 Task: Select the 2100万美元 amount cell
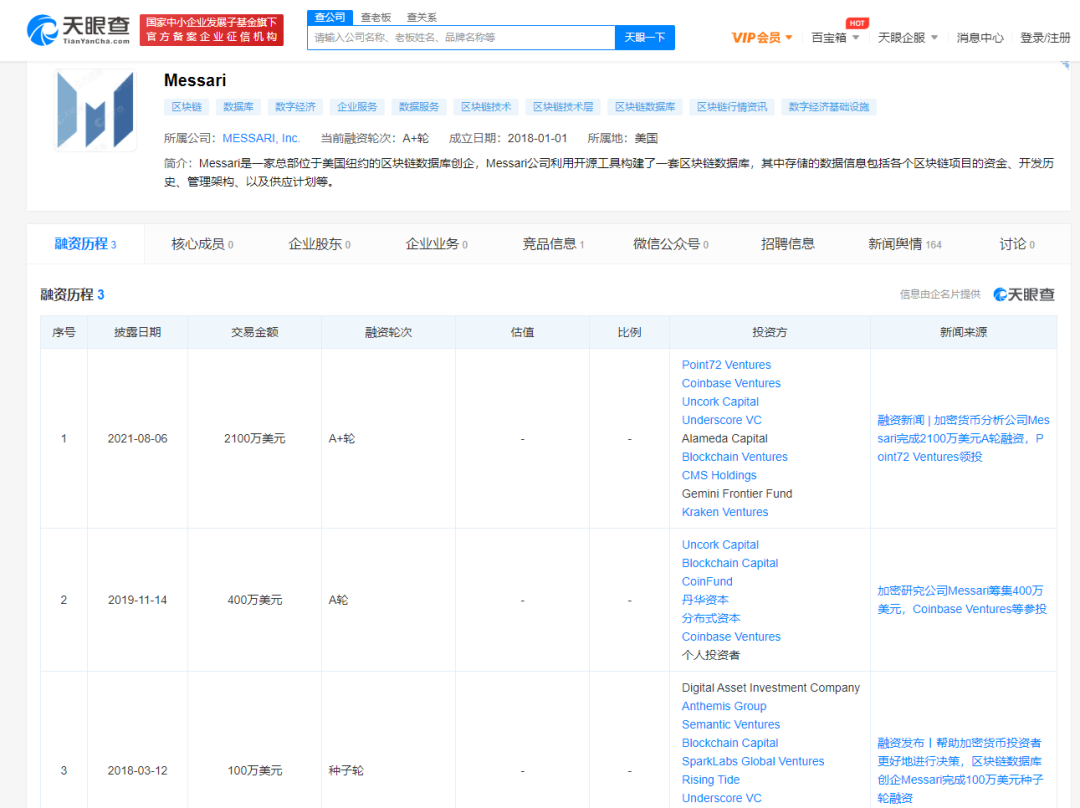click(254, 439)
